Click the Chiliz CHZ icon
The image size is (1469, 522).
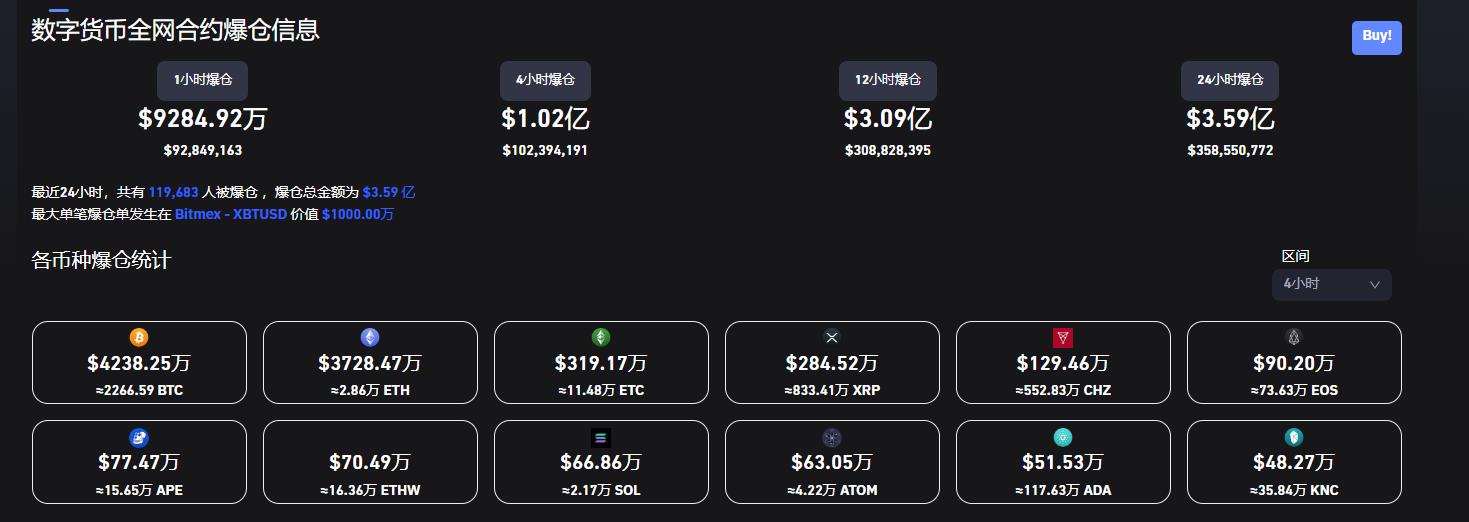1063,337
